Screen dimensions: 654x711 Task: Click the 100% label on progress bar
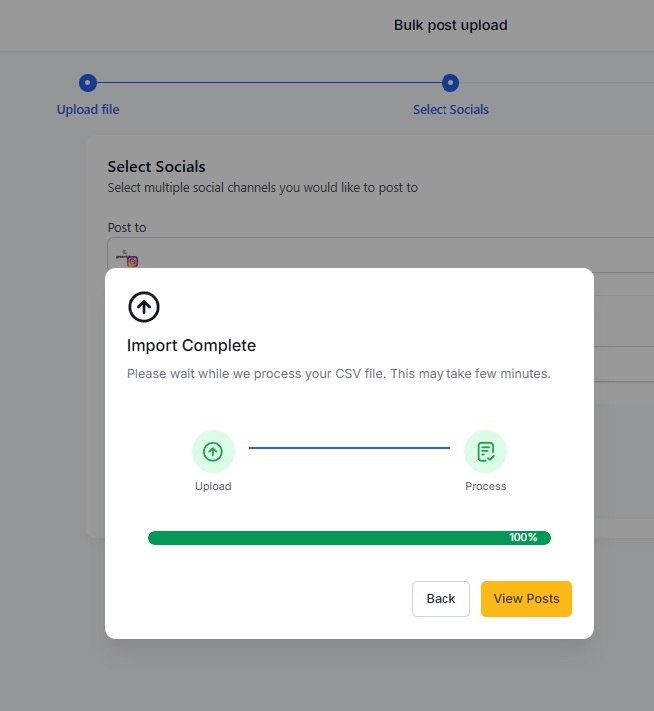[523, 537]
